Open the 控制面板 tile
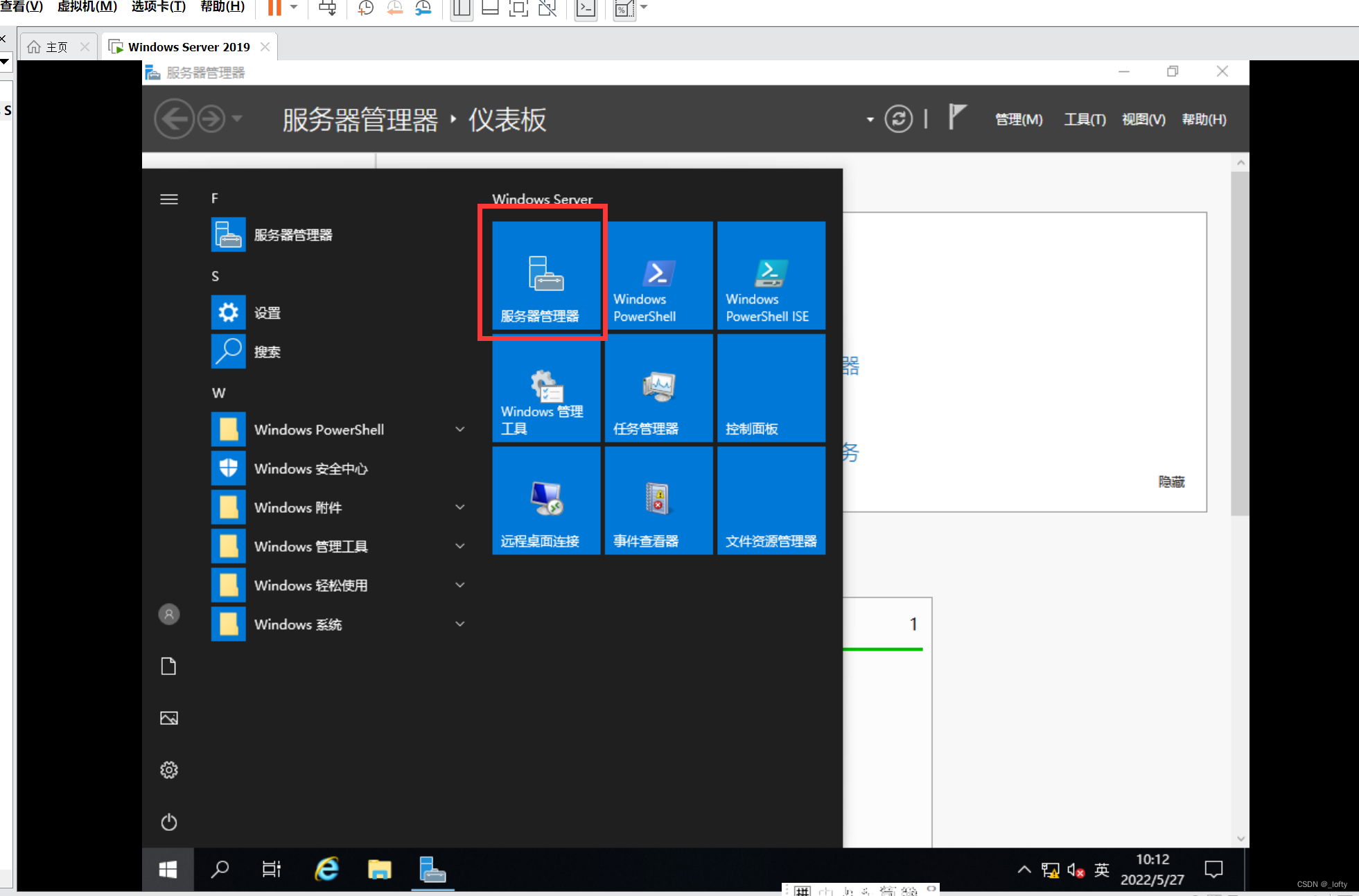The width and height of the screenshot is (1359, 896). 771,388
